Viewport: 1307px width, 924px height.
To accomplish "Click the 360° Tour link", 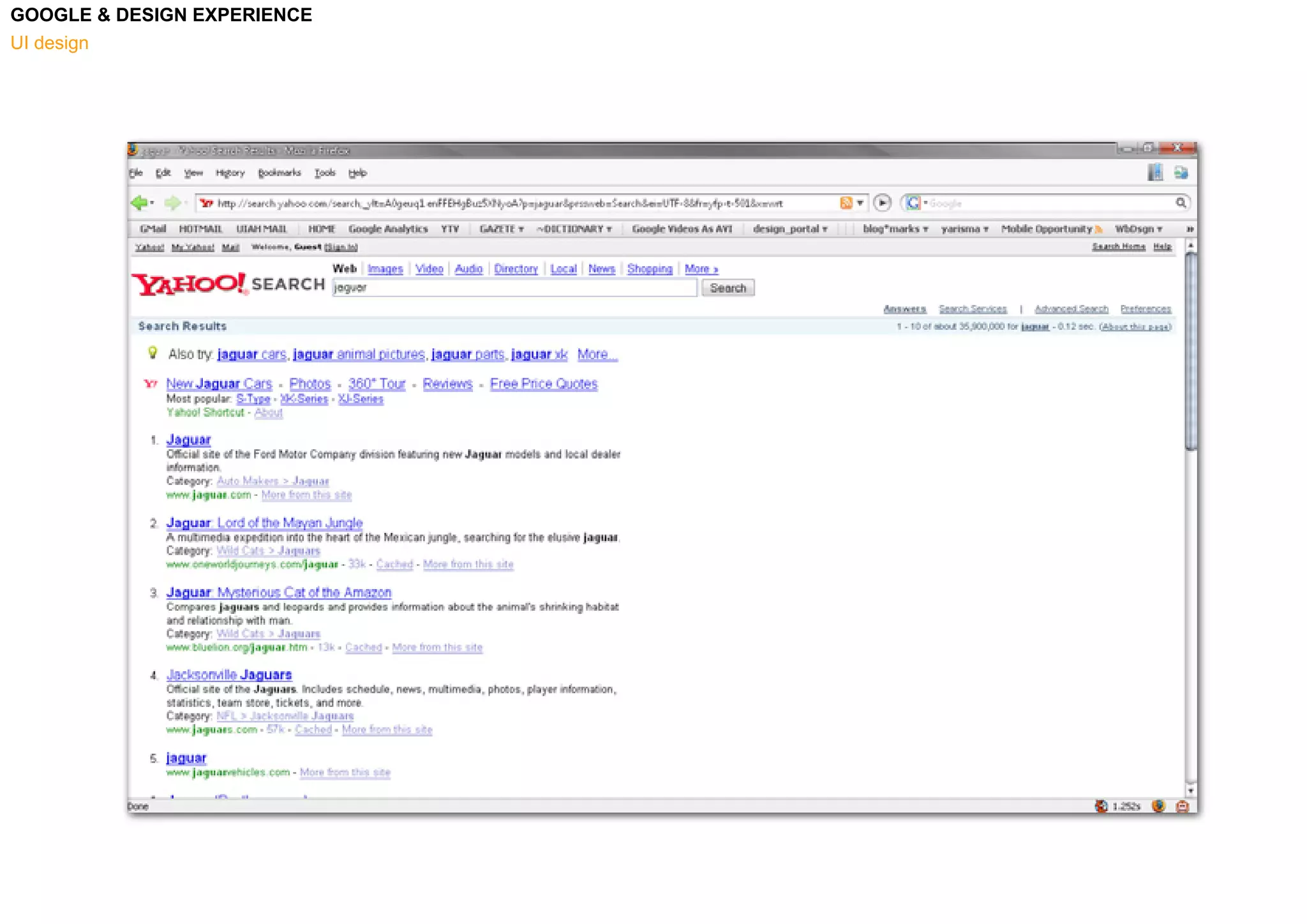I will click(x=377, y=384).
